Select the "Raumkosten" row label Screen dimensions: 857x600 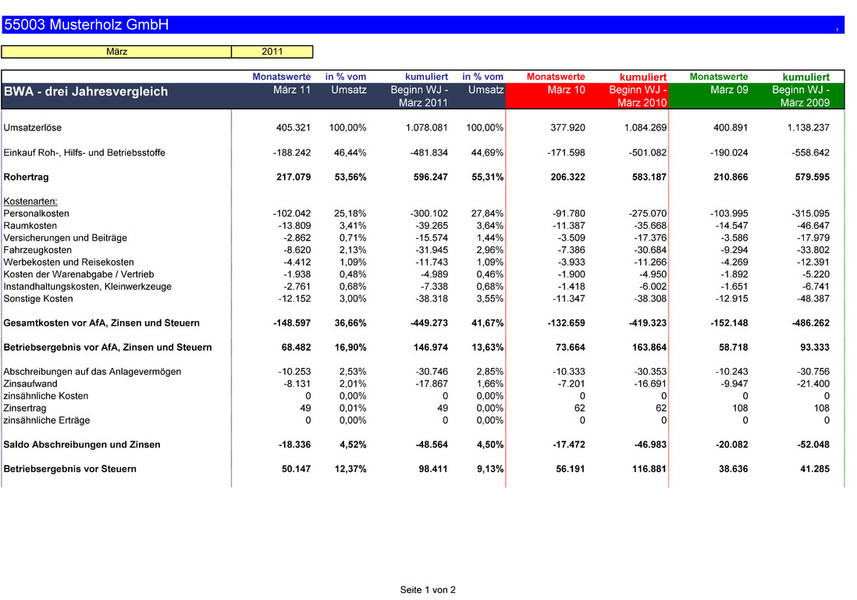[x=30, y=225]
